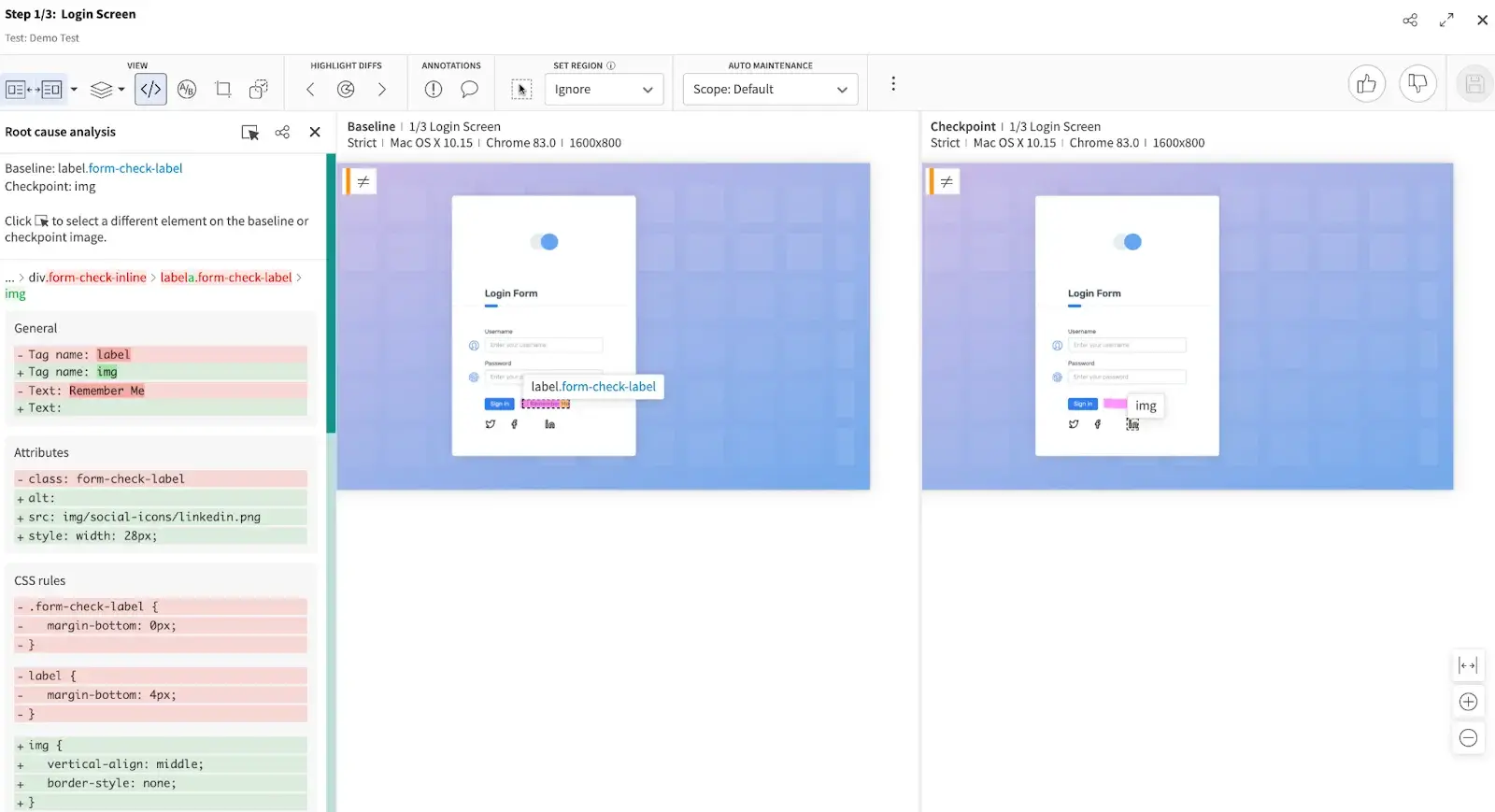Open the three-dot more options menu

point(893,84)
